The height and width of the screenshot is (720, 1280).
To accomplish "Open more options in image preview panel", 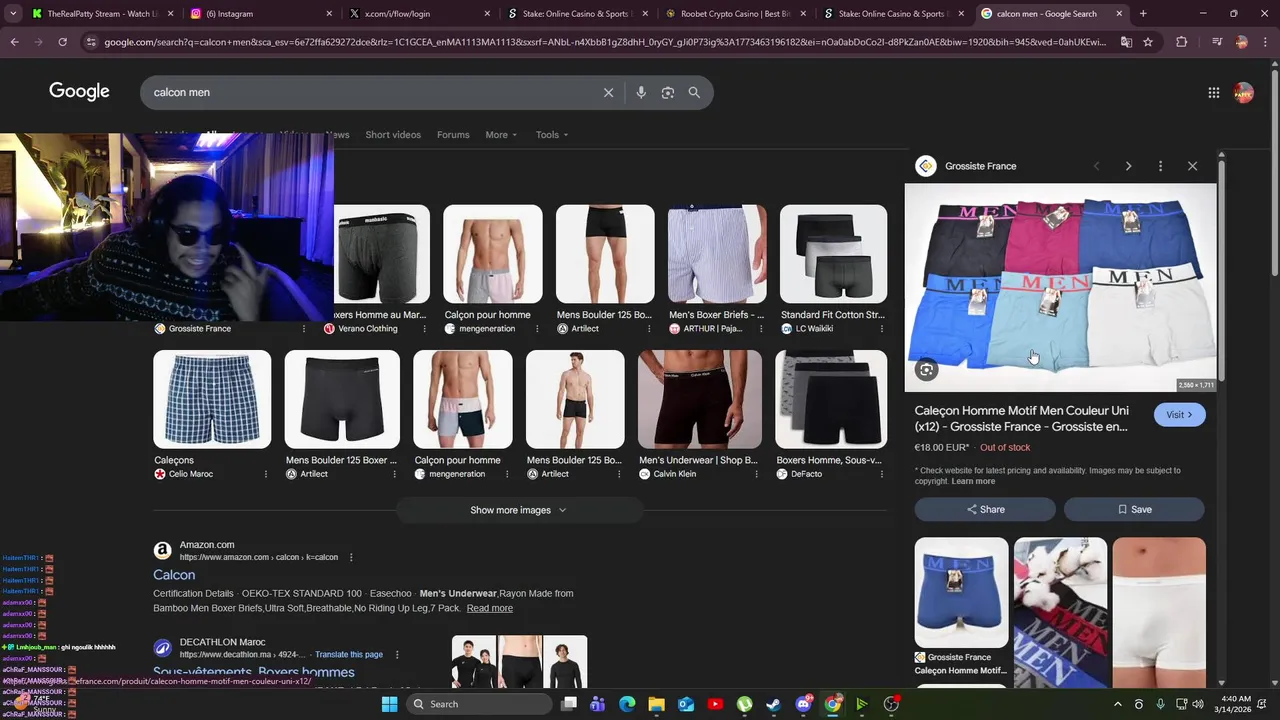I will tap(1160, 166).
